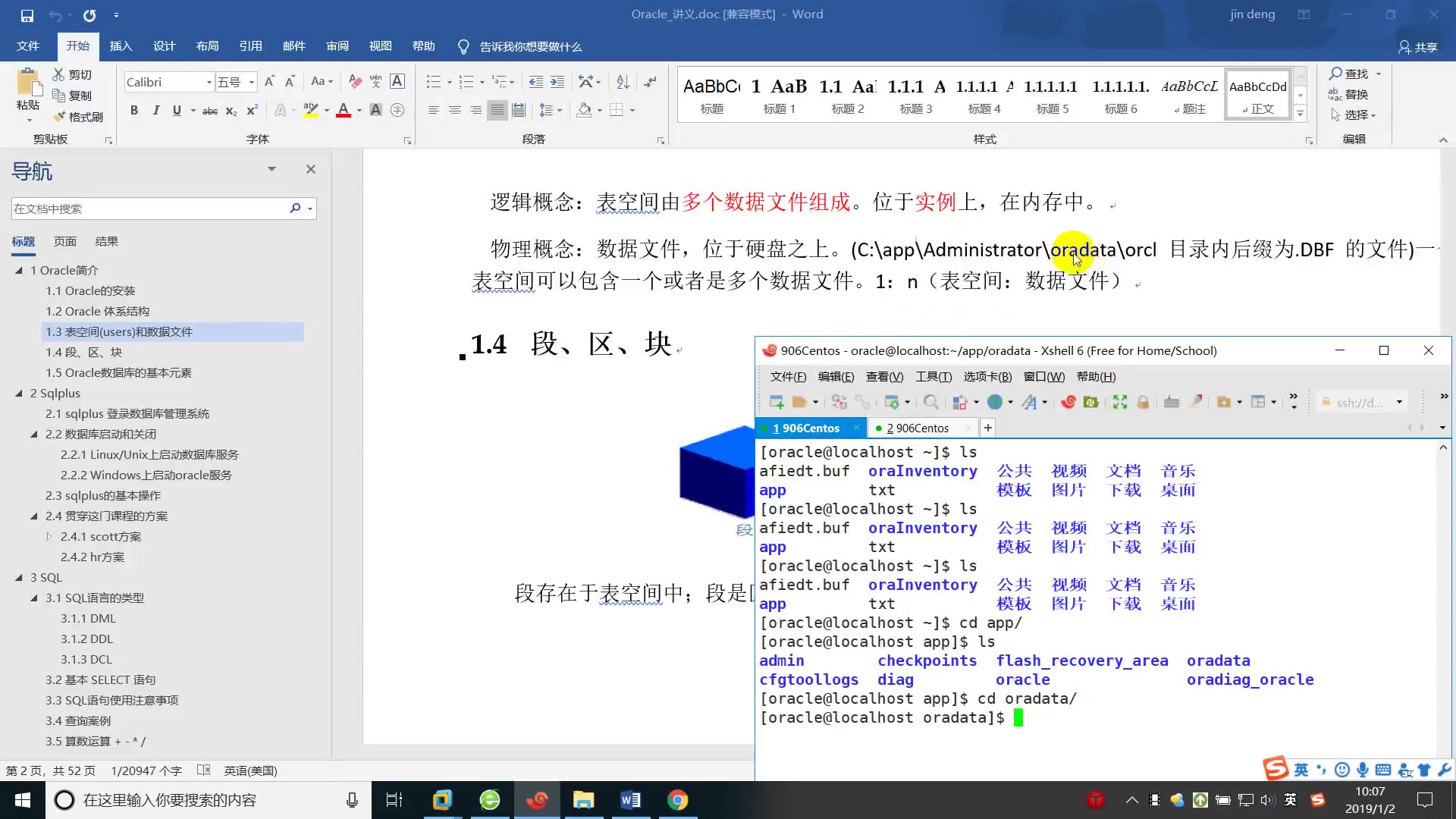
Task: Toggle Underline formatting button
Action: tap(177, 111)
